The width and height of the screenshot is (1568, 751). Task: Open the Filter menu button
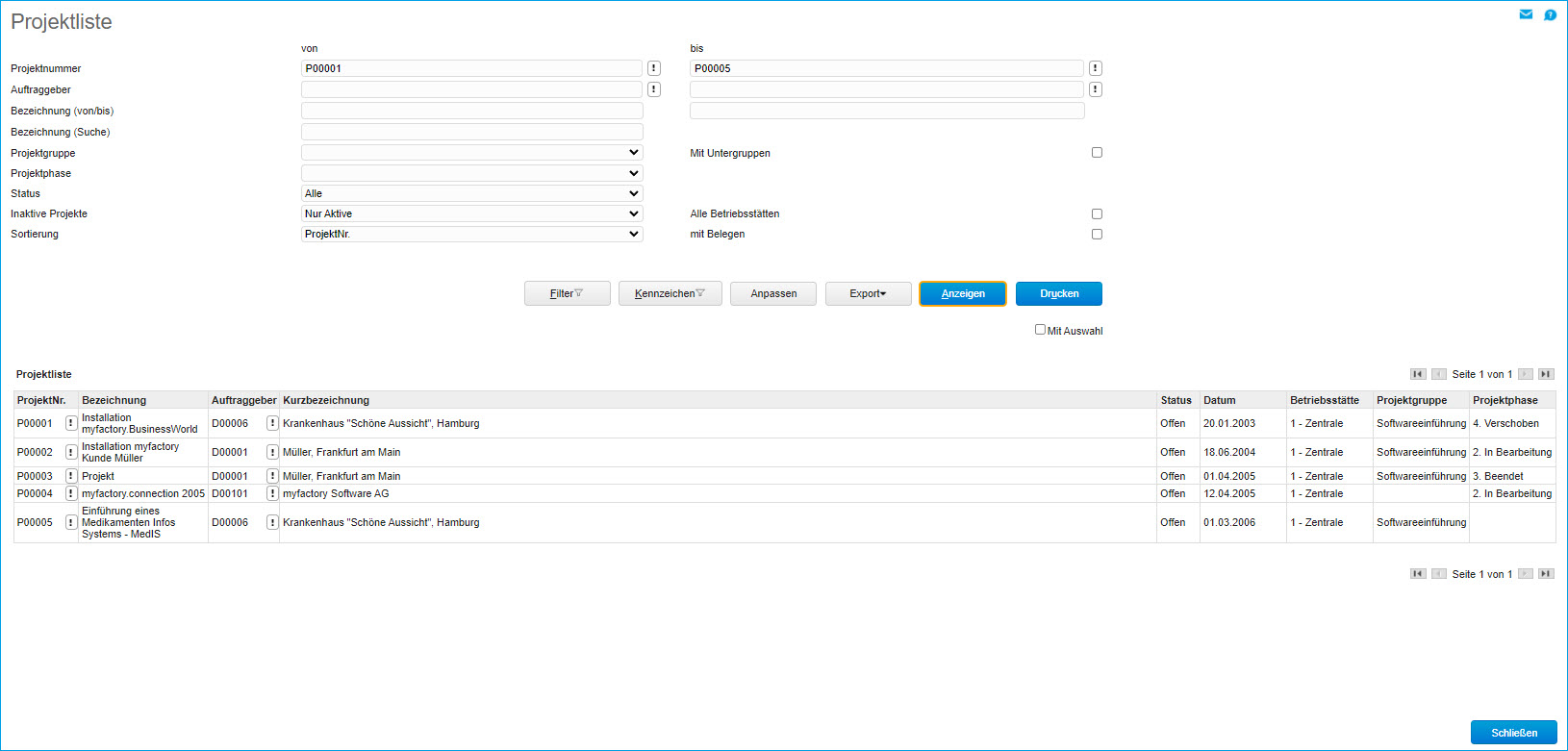point(567,293)
